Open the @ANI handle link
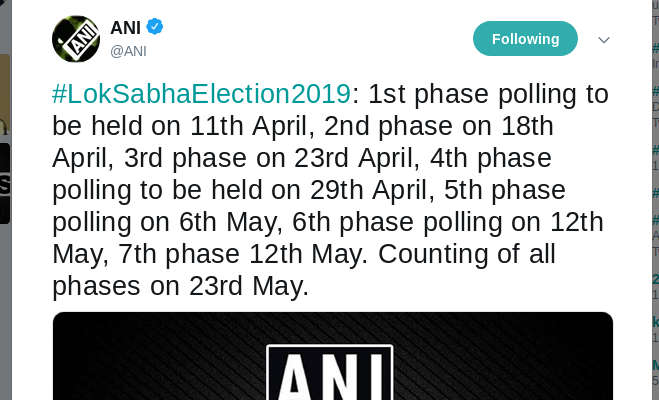The width and height of the screenshot is (659, 400). pyautogui.click(x=128, y=51)
